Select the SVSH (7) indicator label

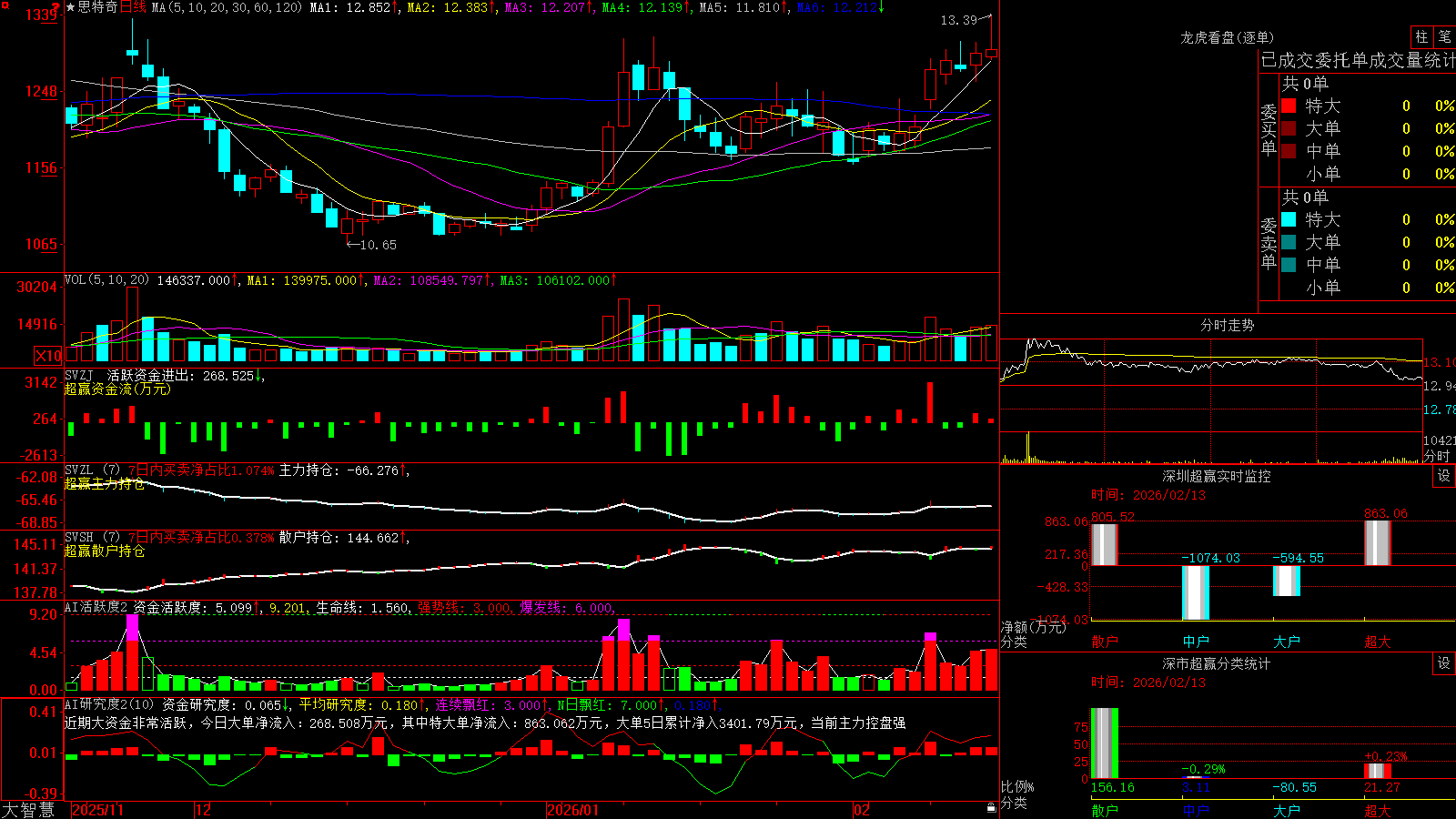[92, 538]
